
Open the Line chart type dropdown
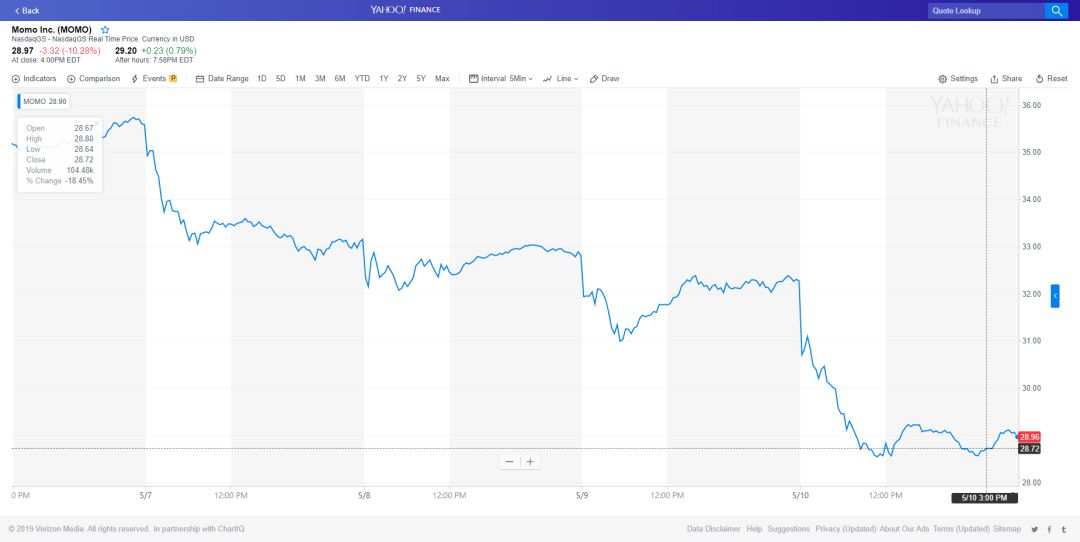(x=561, y=79)
